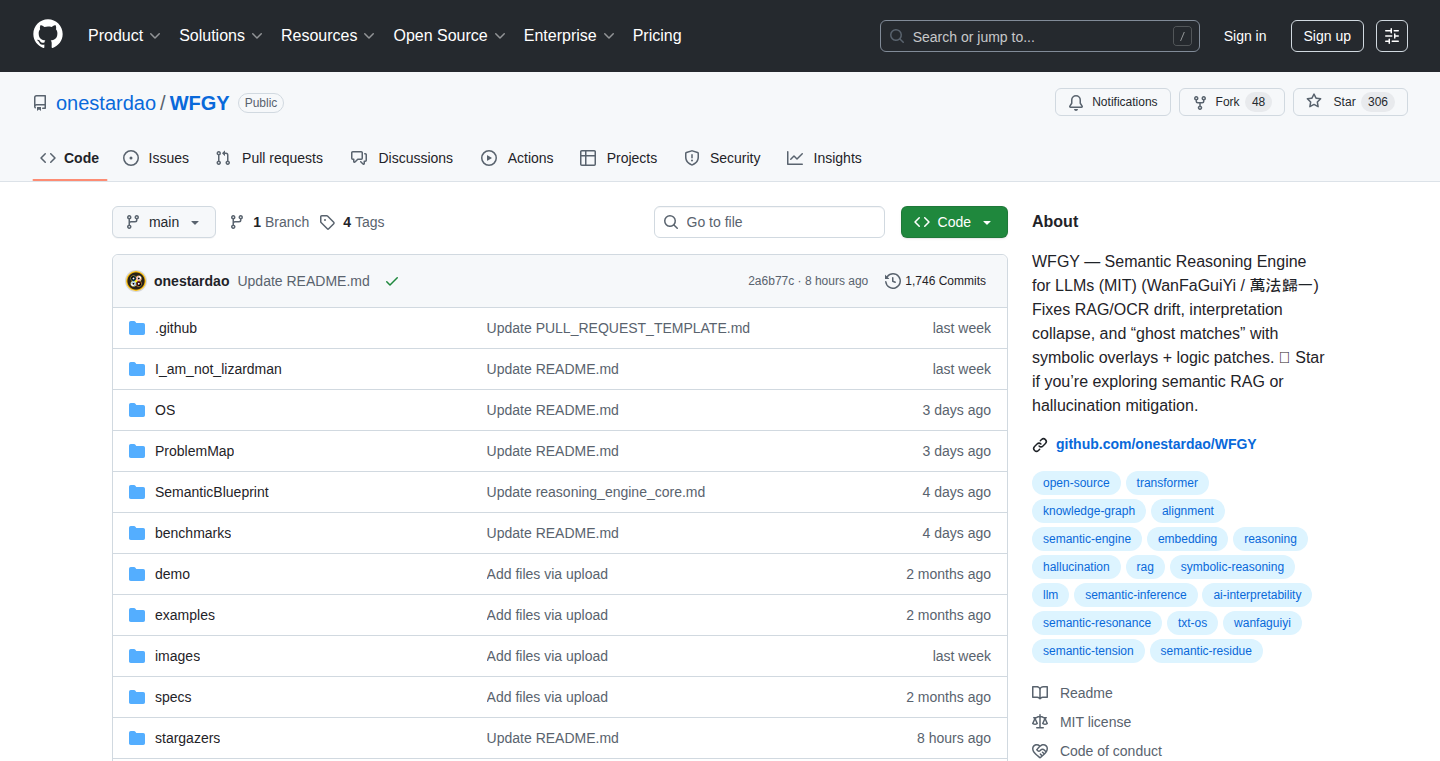Open the Resources dropdown

[328, 36]
